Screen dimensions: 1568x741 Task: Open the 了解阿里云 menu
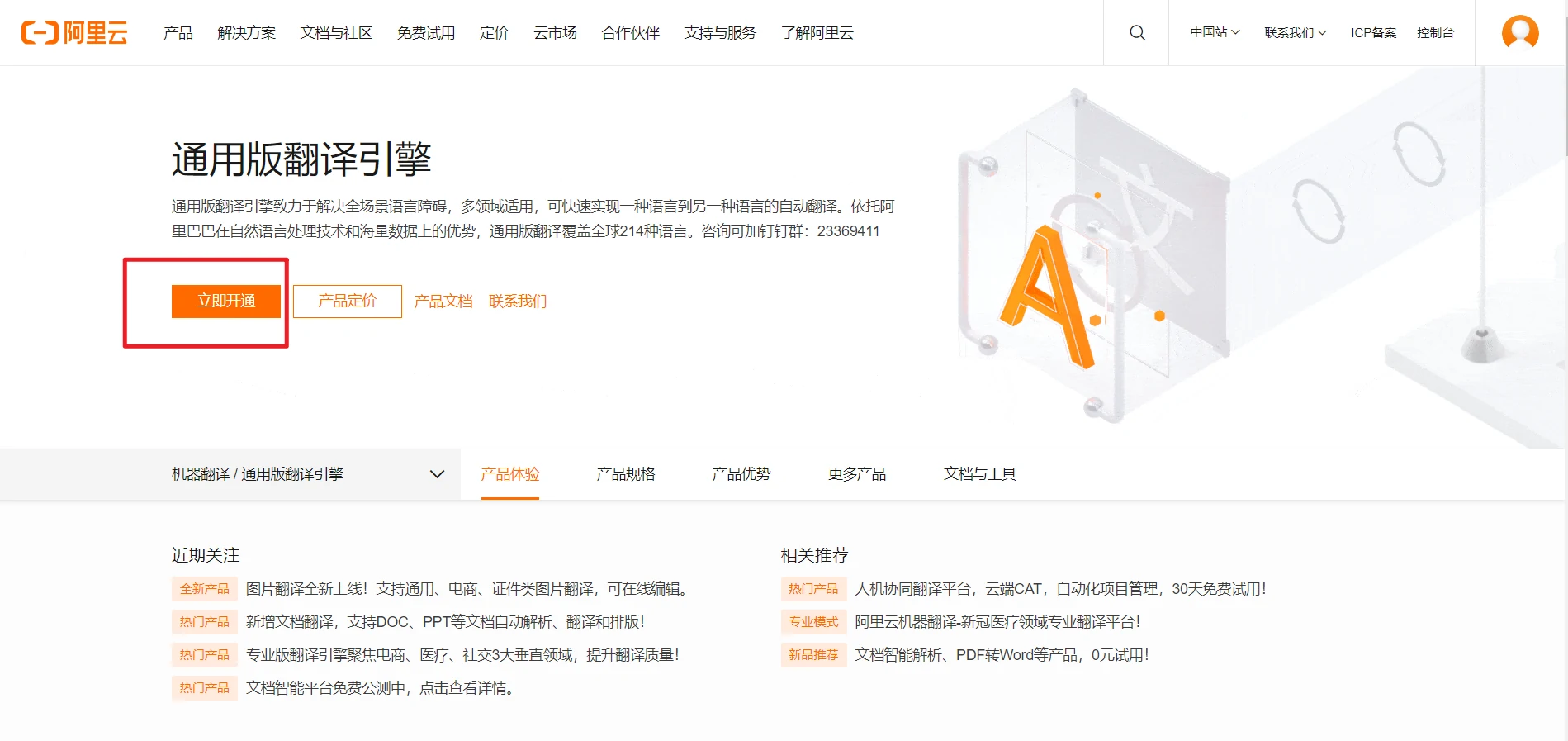click(x=817, y=33)
